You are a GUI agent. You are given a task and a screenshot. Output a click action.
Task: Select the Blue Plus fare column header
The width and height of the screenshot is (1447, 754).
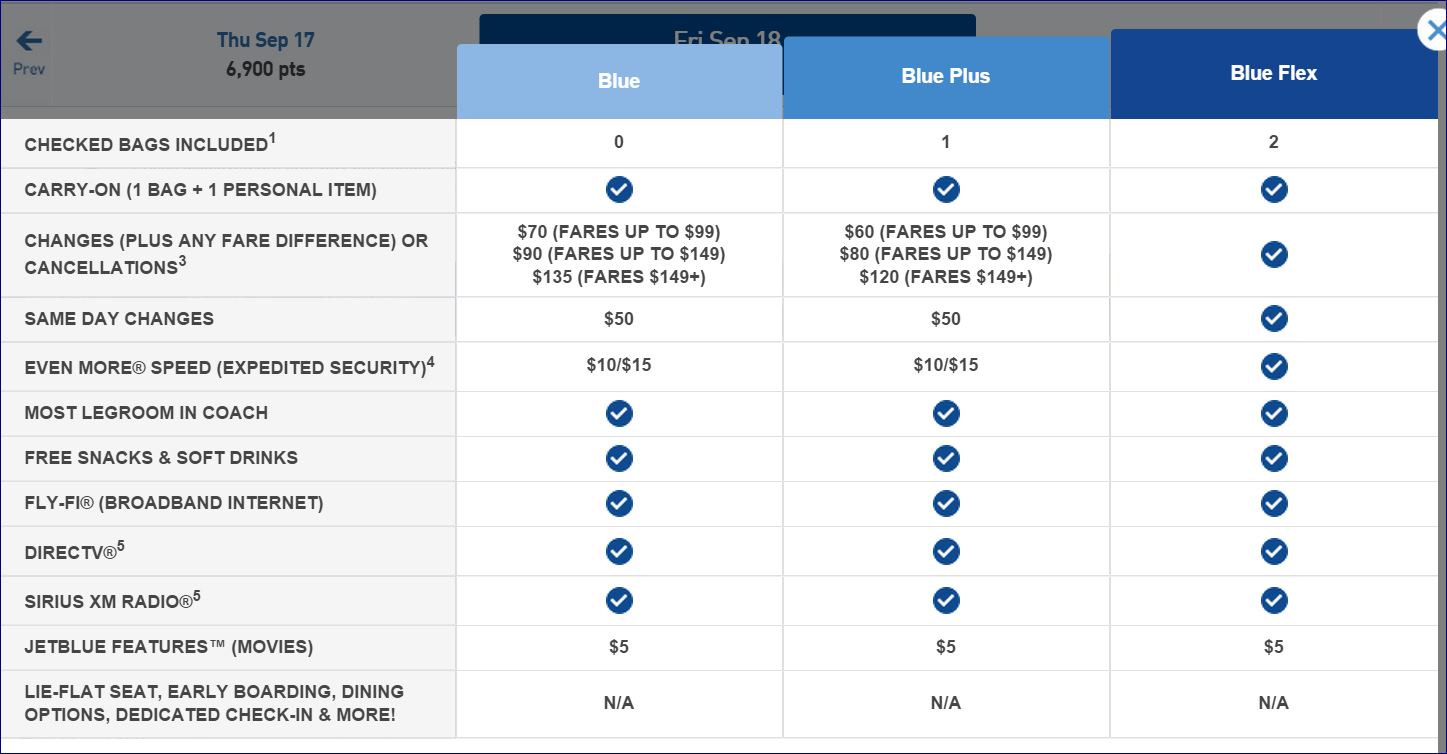(x=945, y=76)
